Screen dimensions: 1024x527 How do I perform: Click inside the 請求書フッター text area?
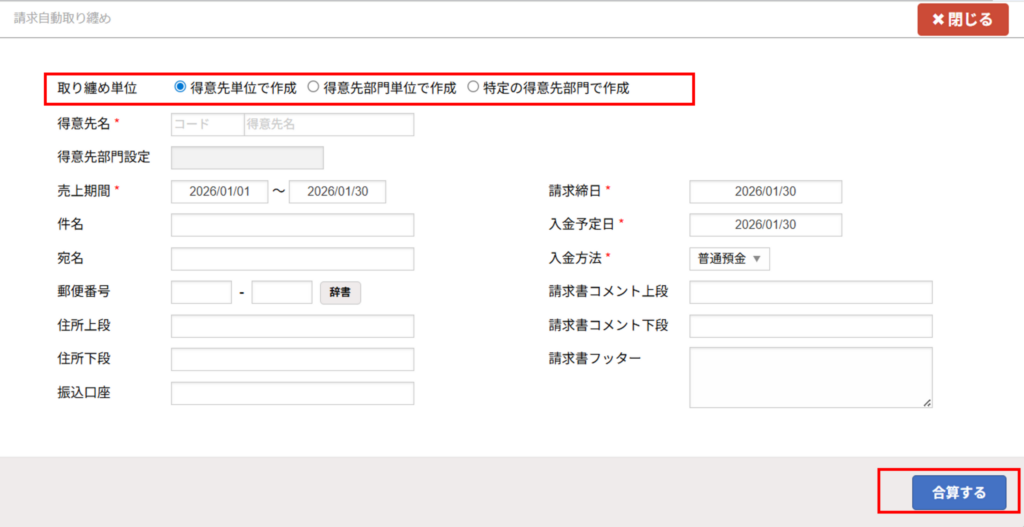tap(810, 377)
